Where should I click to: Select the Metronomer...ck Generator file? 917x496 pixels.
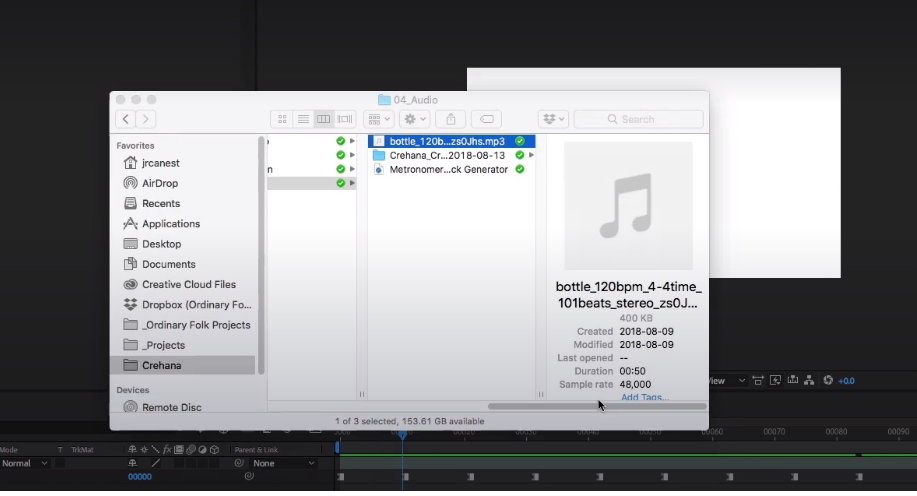[x=451, y=170]
